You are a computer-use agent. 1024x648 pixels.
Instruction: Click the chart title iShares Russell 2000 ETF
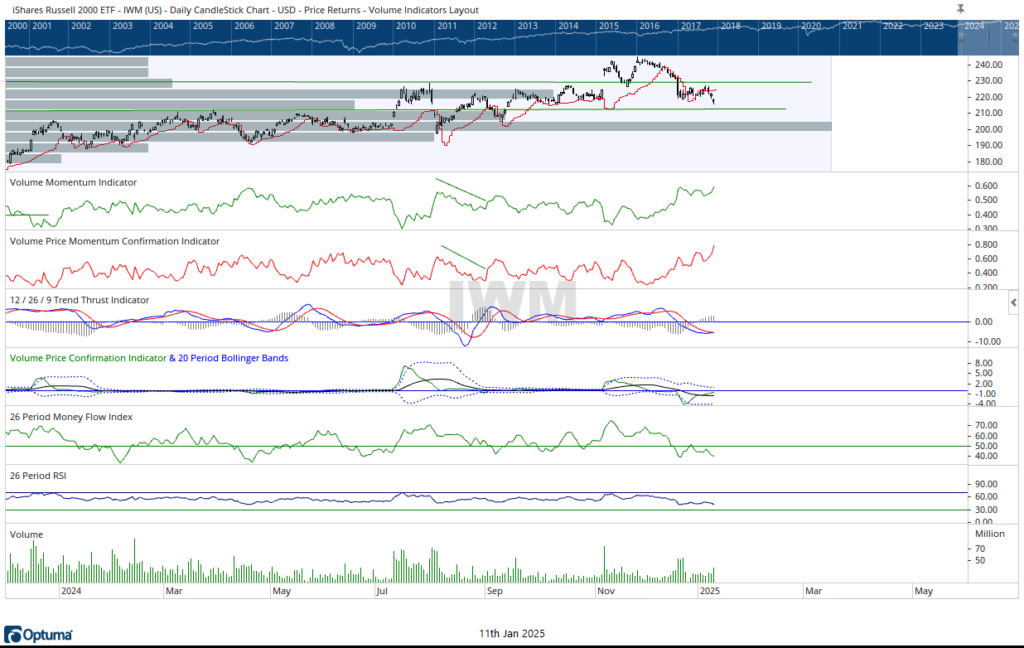[x=63, y=10]
